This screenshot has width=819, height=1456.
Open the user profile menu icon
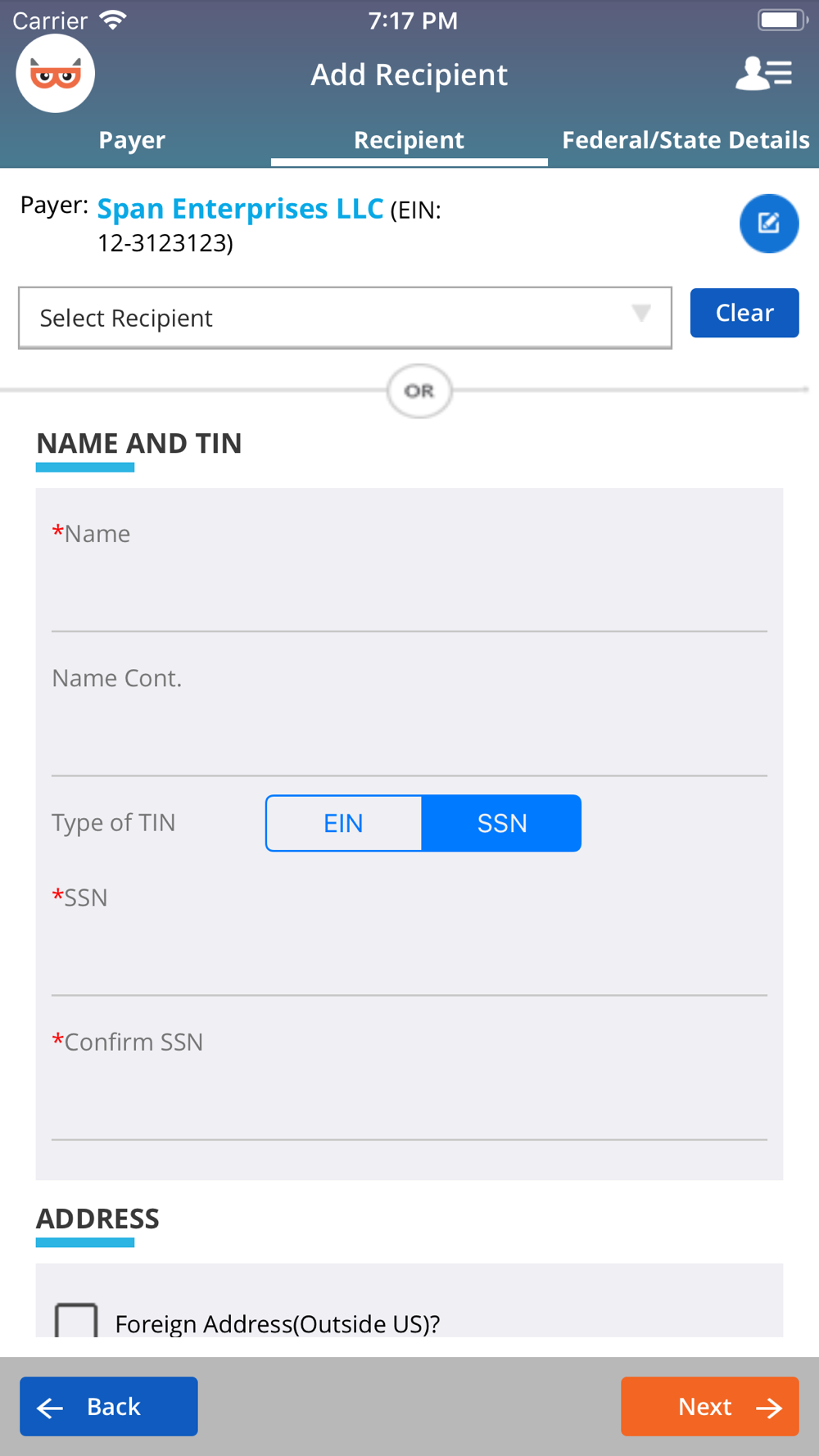click(x=763, y=74)
